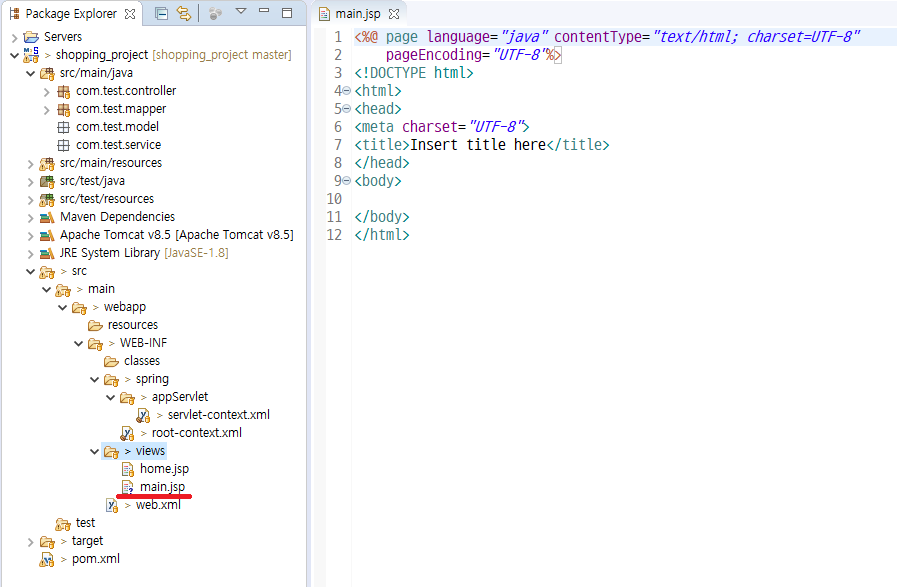
Task: Collapse the spring folder
Action: coord(94,380)
